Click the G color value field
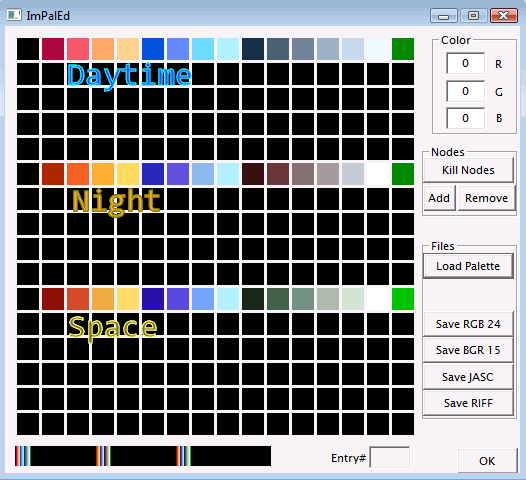The image size is (526, 480). click(465, 91)
